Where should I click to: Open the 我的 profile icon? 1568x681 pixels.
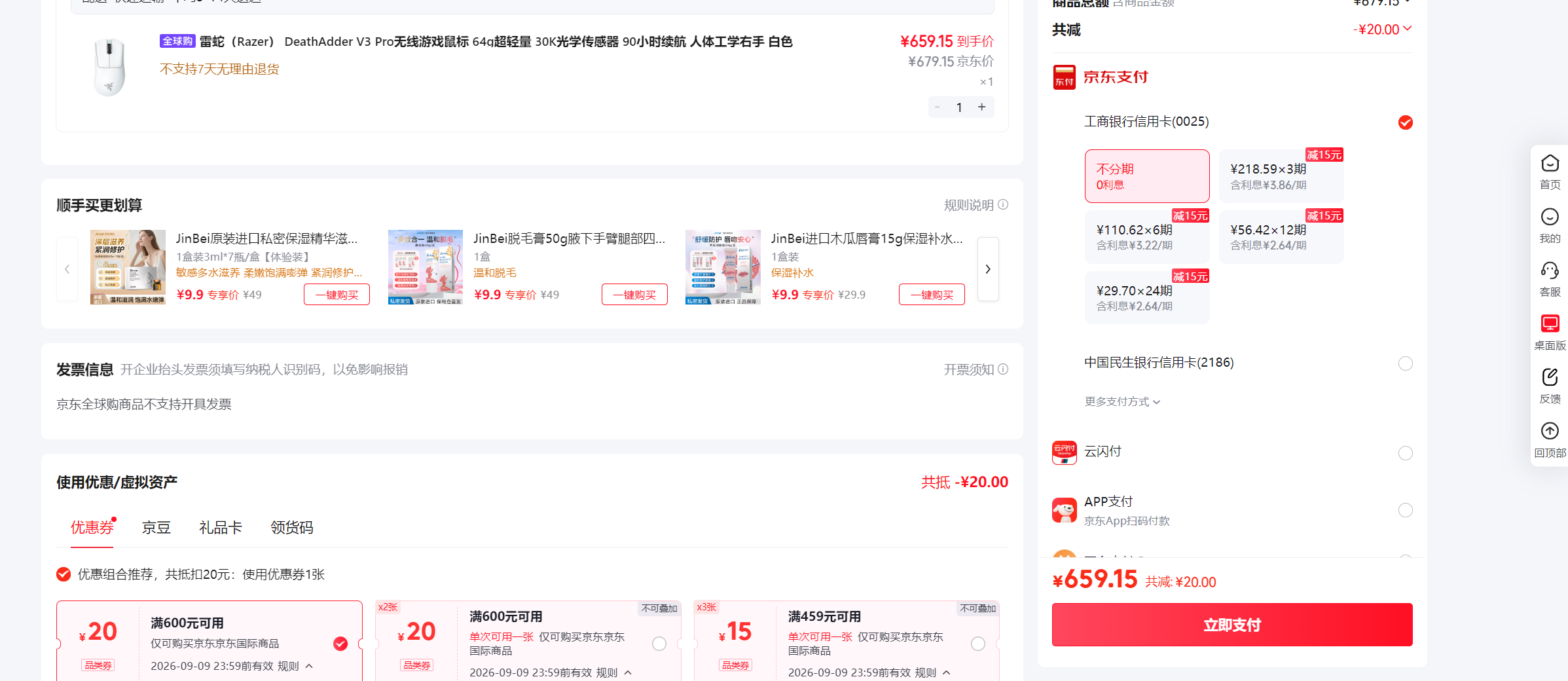coord(1550,217)
